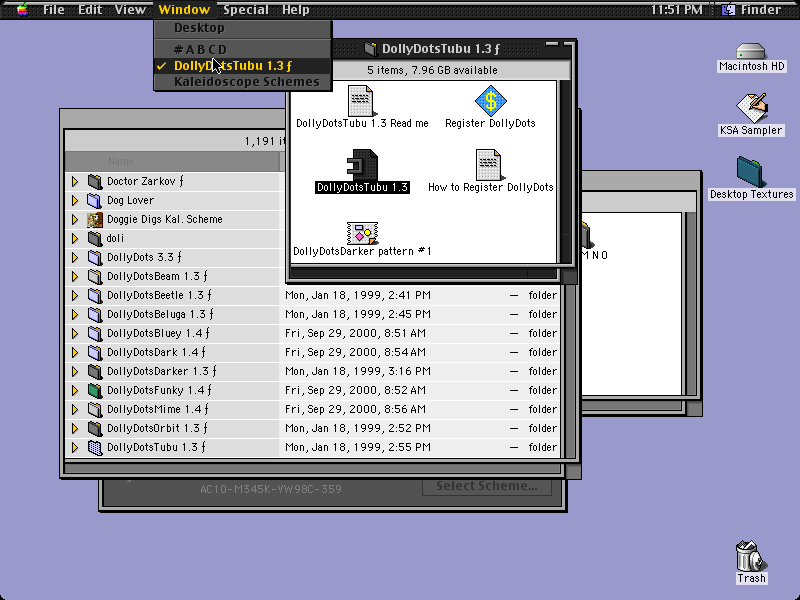Click the doli folder icon

pyautogui.click(x=95, y=238)
